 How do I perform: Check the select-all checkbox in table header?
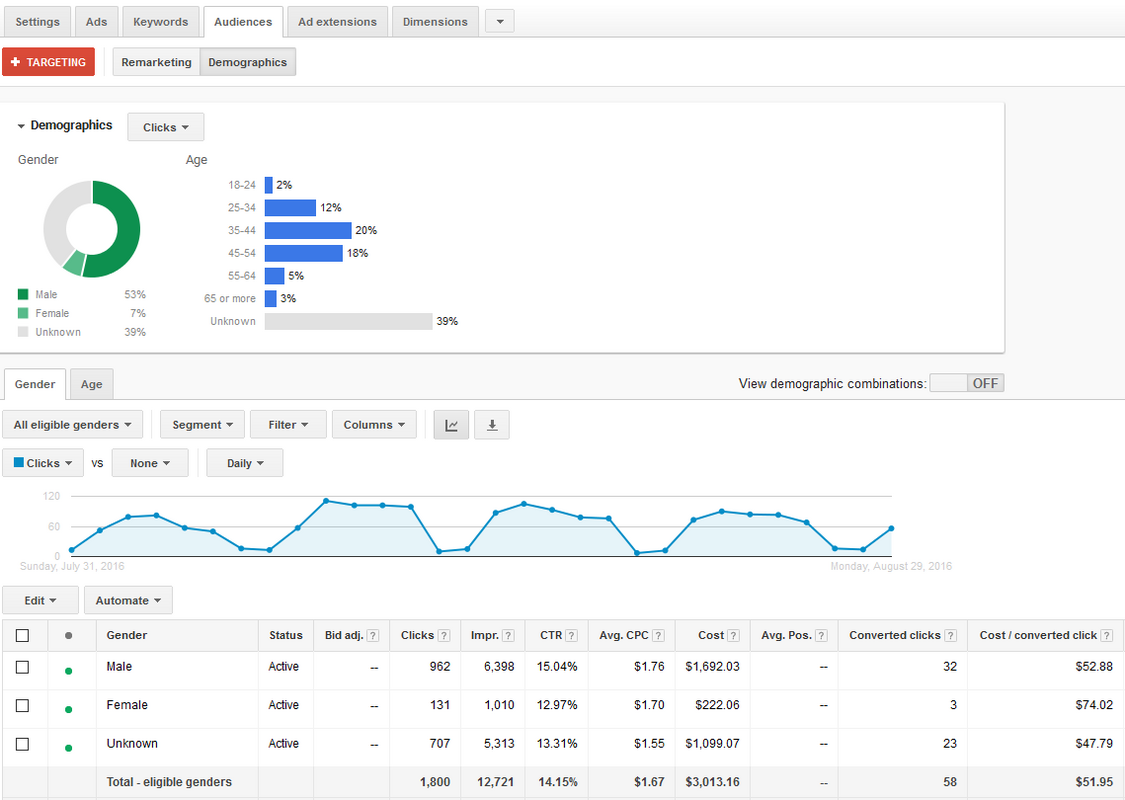click(24, 634)
